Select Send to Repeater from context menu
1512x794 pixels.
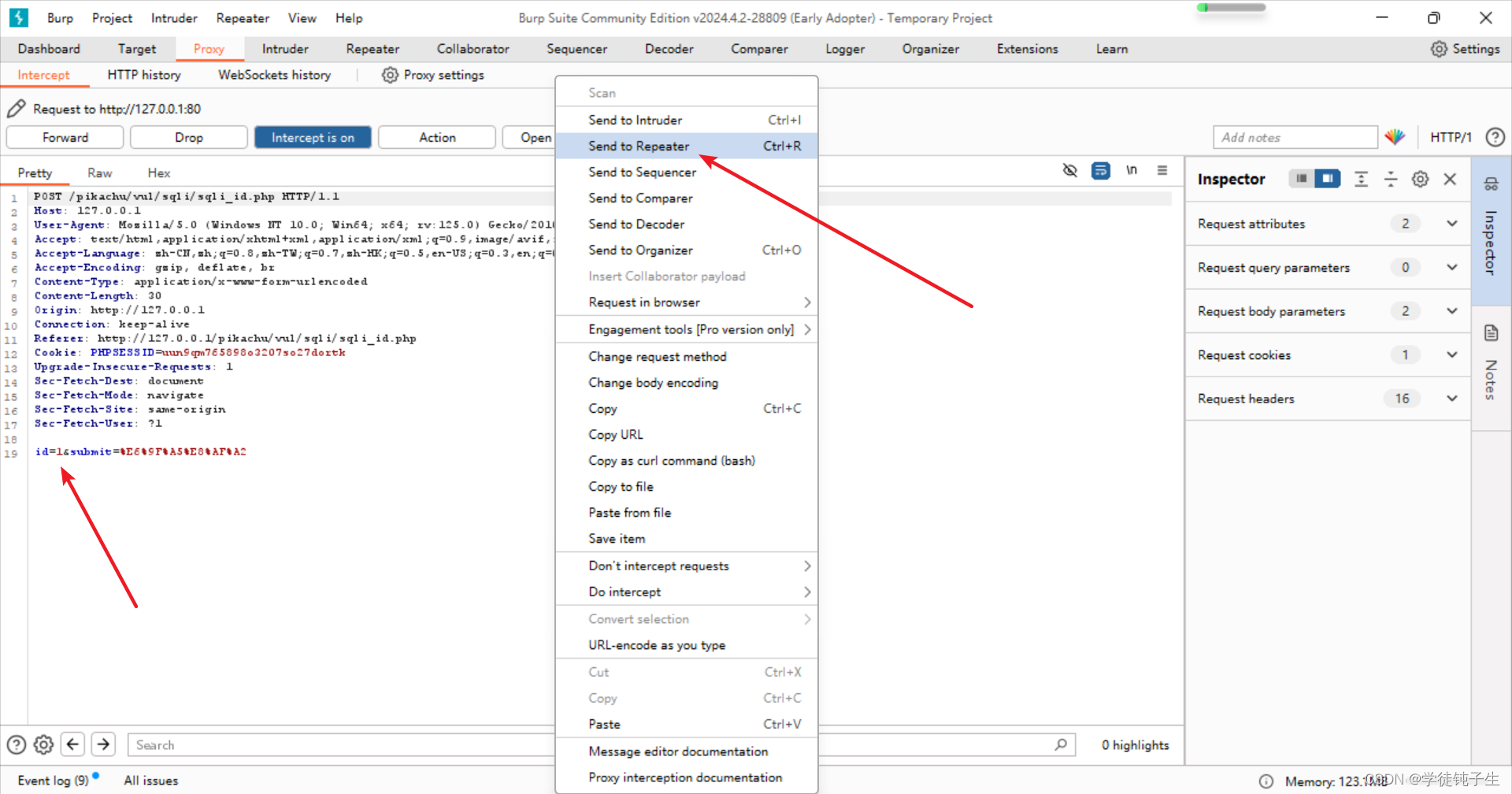click(x=687, y=146)
